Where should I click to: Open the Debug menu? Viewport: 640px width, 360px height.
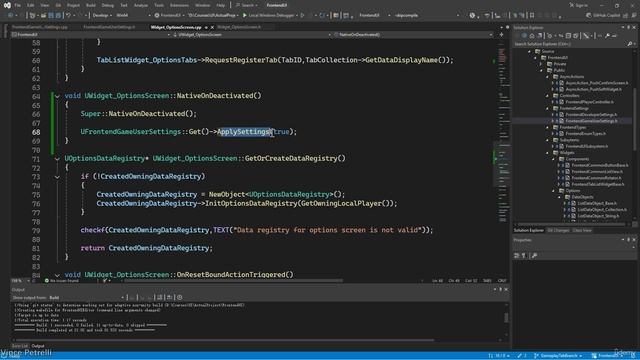(107, 5)
